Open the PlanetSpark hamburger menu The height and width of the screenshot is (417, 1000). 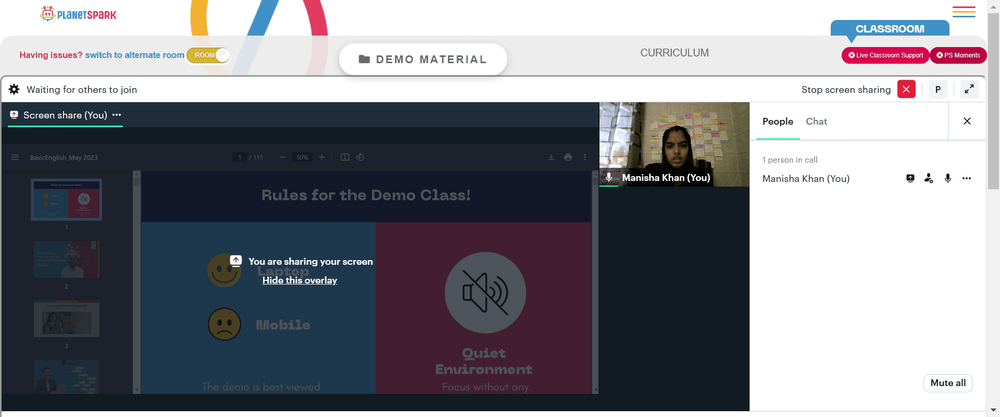964,11
